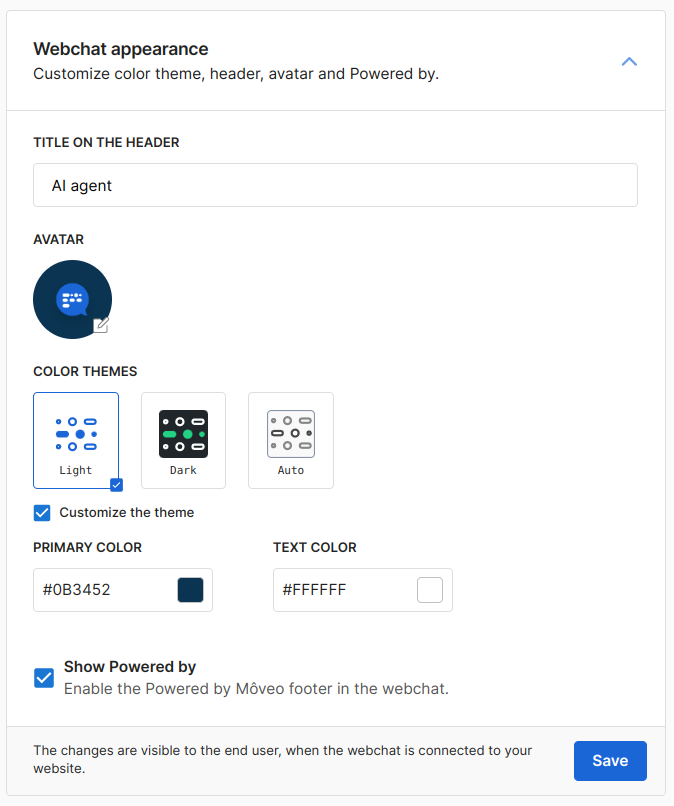Screen dimensions: 674x806
Task: Click the Dark theme label text
Action: [x=183, y=470]
